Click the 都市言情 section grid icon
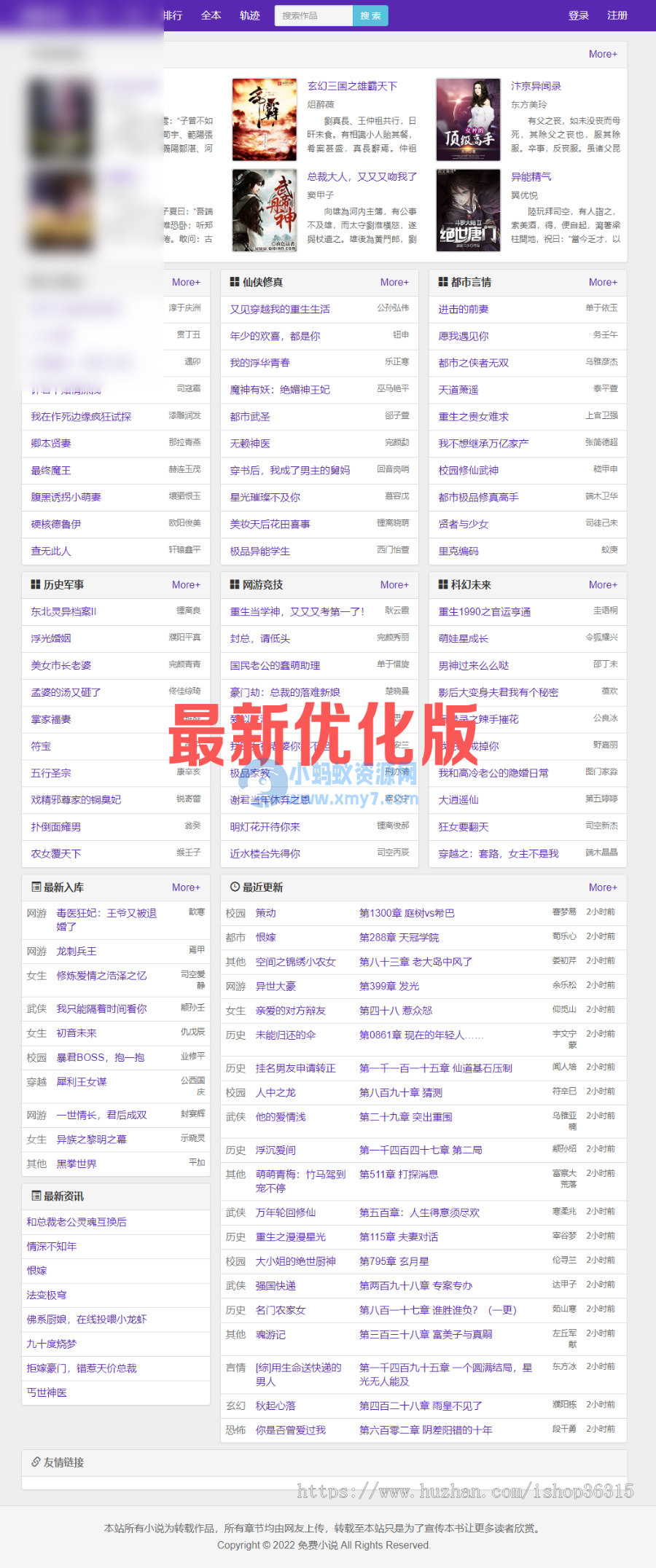656x1568 pixels. 443,282
